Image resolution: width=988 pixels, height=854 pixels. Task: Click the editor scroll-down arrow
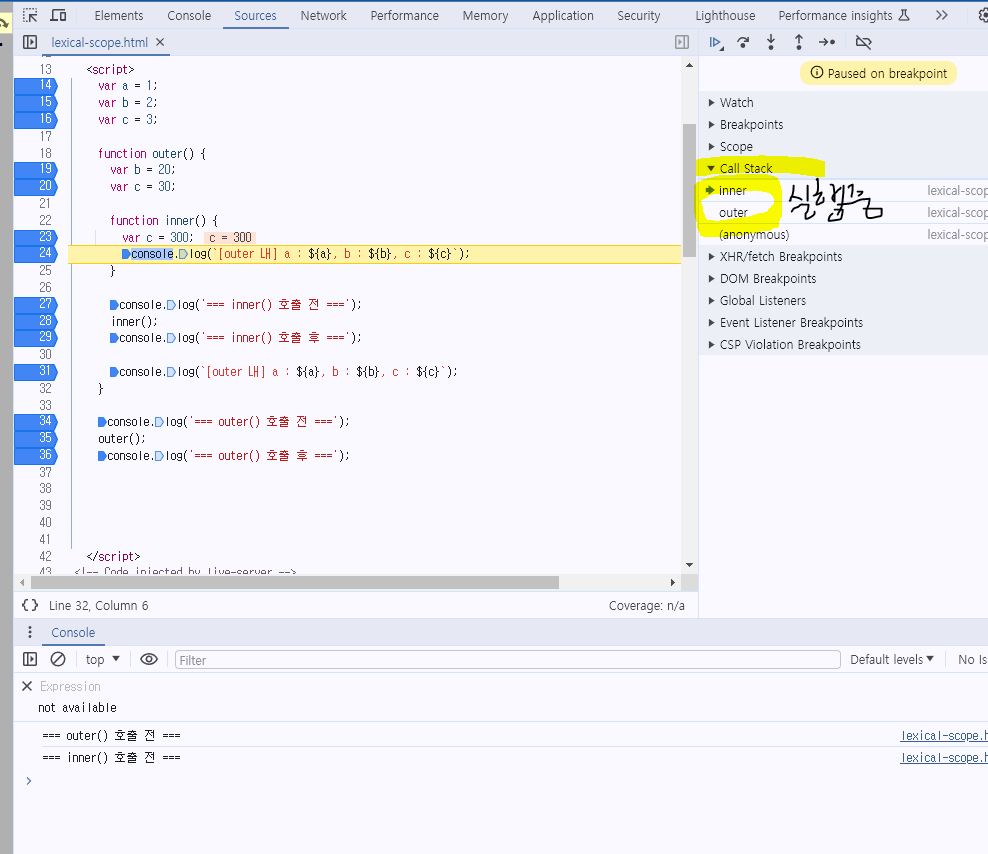(689, 565)
